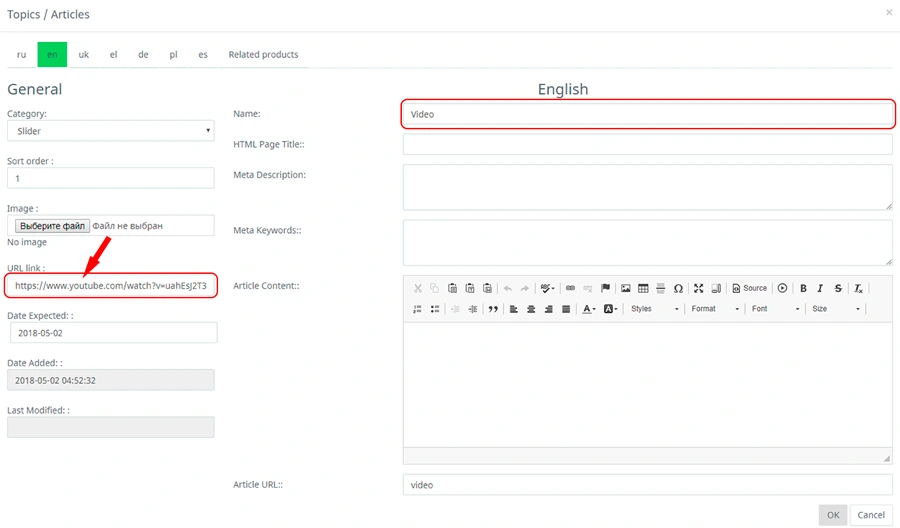
Task: Open the Related products tab
Action: pyautogui.click(x=263, y=55)
